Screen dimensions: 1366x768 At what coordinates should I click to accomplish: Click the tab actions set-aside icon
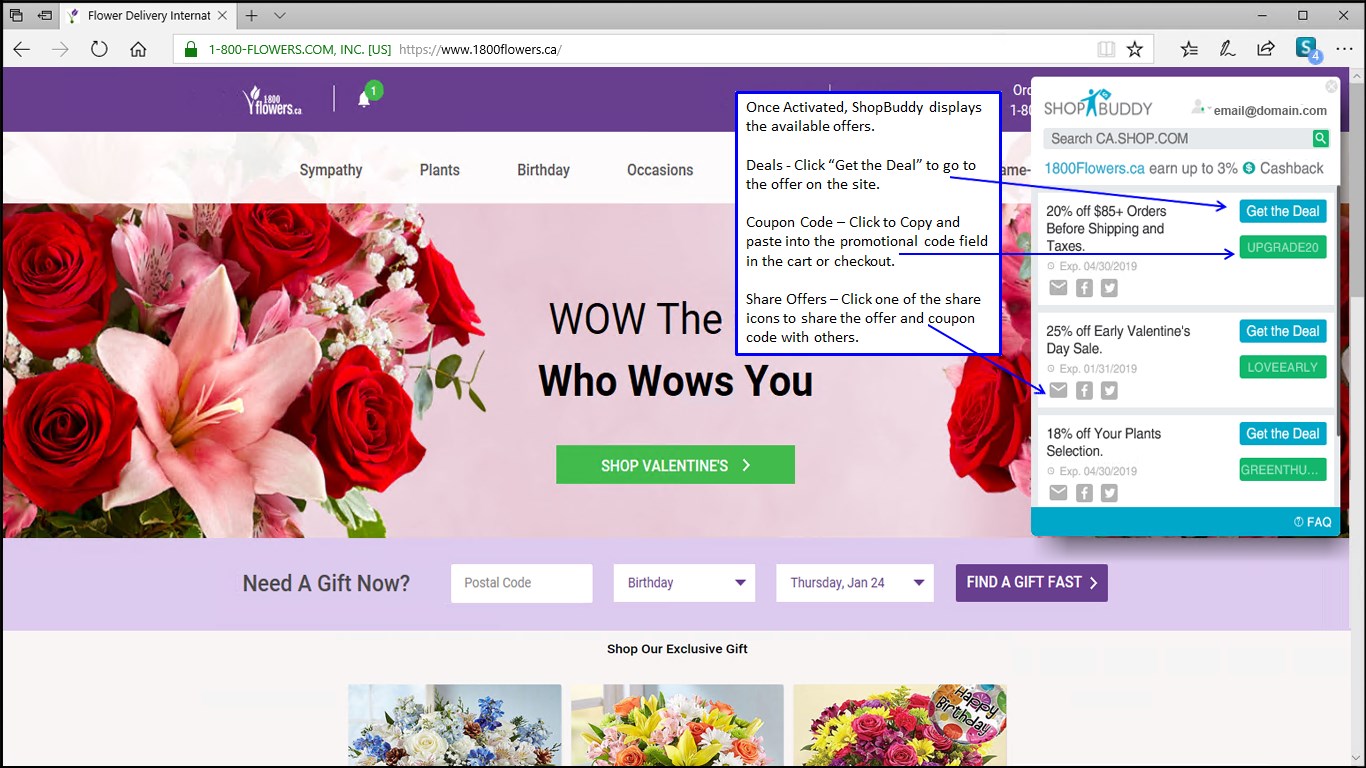(x=45, y=15)
